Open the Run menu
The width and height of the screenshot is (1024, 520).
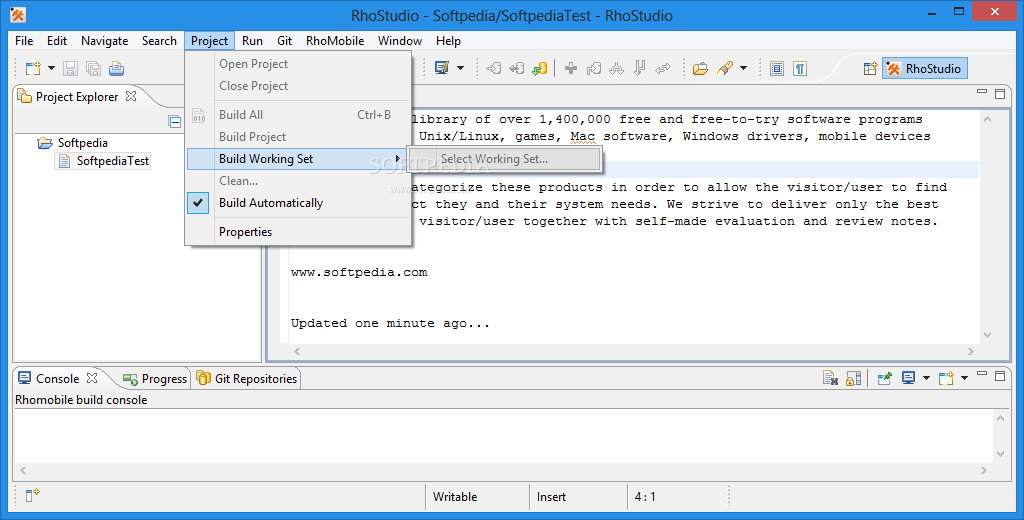[x=252, y=41]
